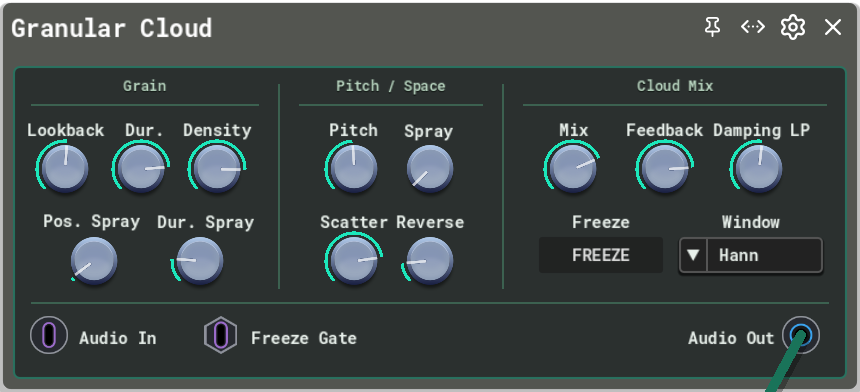Click the Reverse knob

coord(429,261)
